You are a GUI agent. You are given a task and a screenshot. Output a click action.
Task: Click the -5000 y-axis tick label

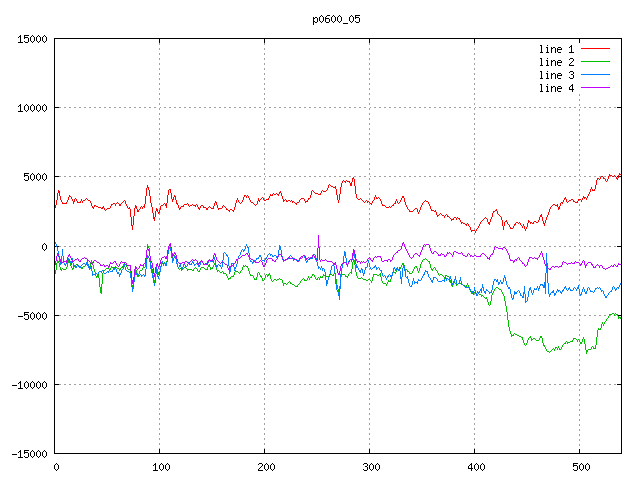pyautogui.click(x=31, y=315)
